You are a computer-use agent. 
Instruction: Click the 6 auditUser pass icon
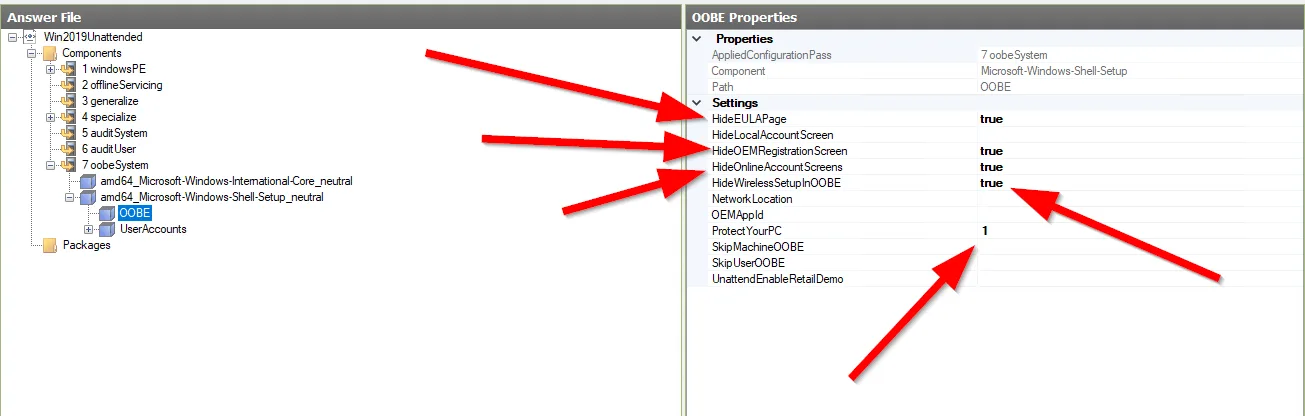[x=68, y=149]
